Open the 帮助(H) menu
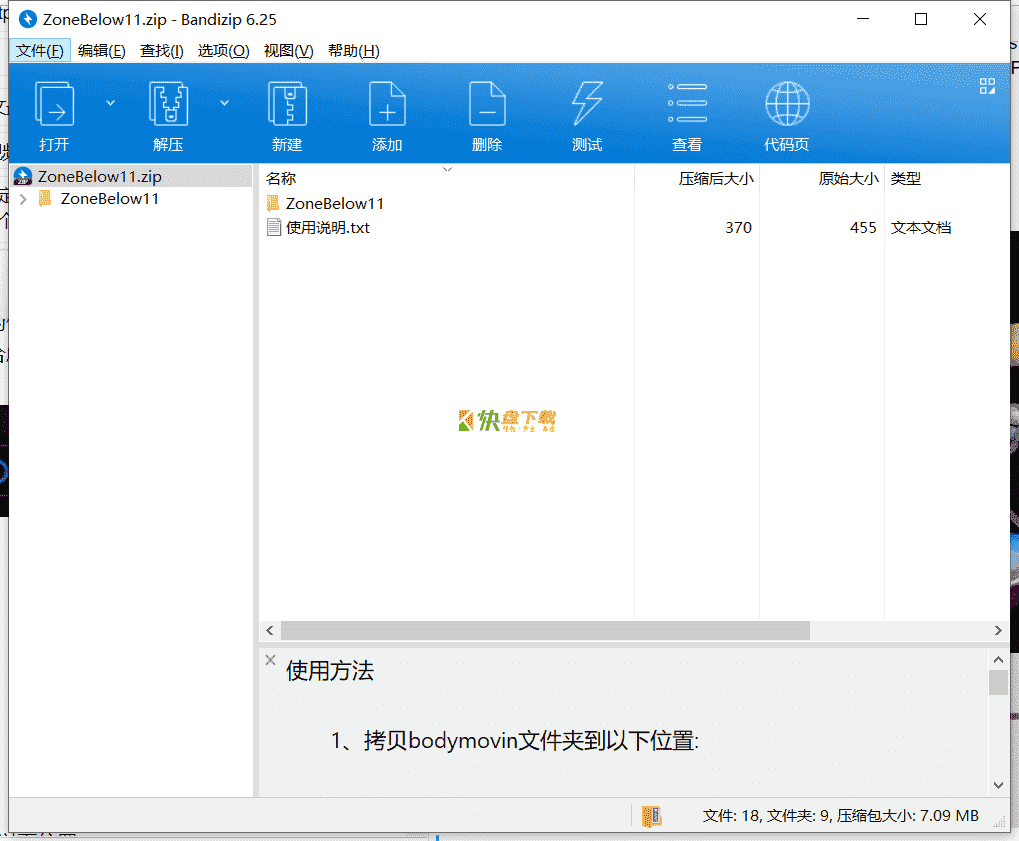 point(354,51)
